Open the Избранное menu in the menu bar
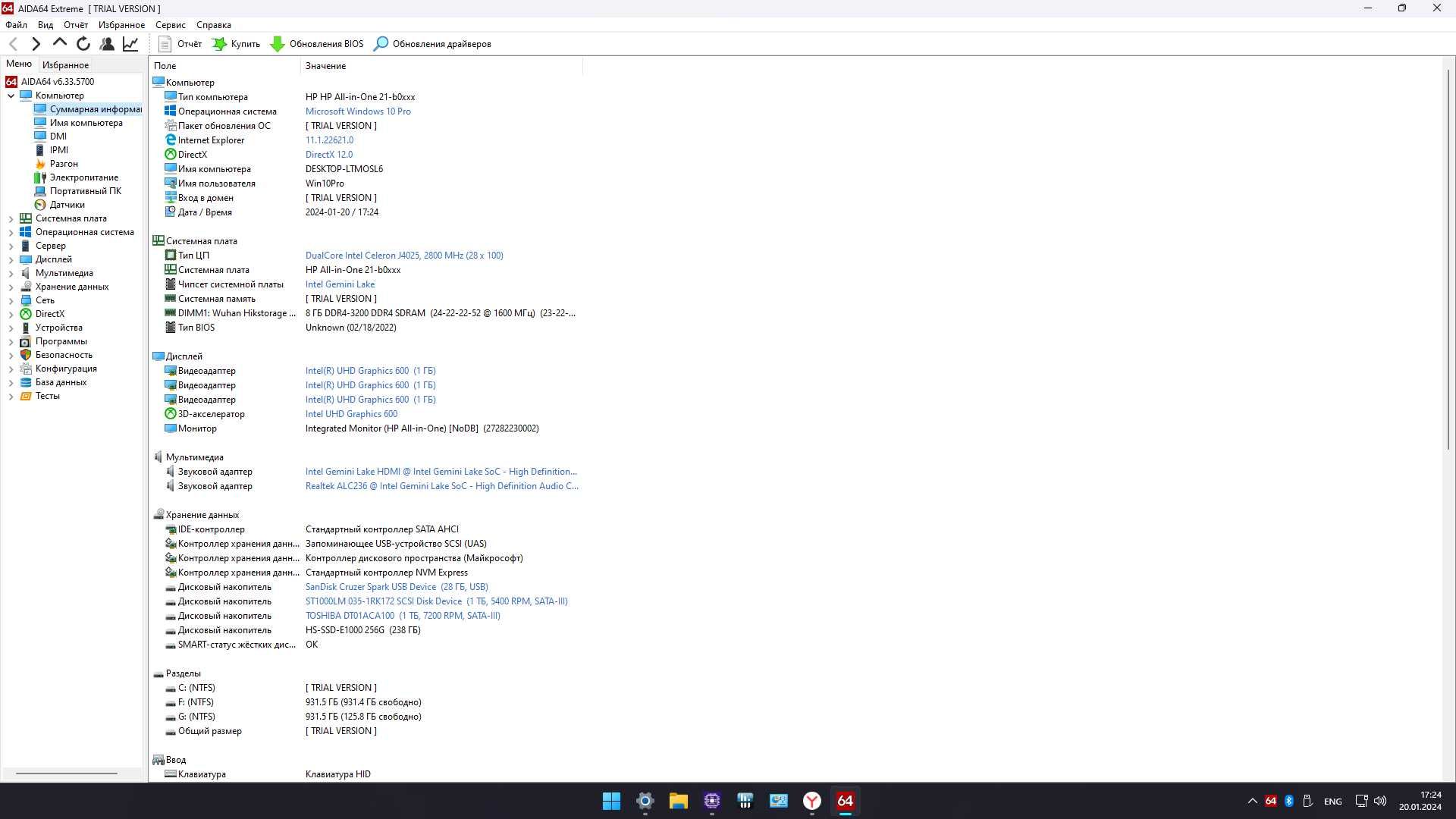Viewport: 1456px width, 819px height. pos(121,25)
